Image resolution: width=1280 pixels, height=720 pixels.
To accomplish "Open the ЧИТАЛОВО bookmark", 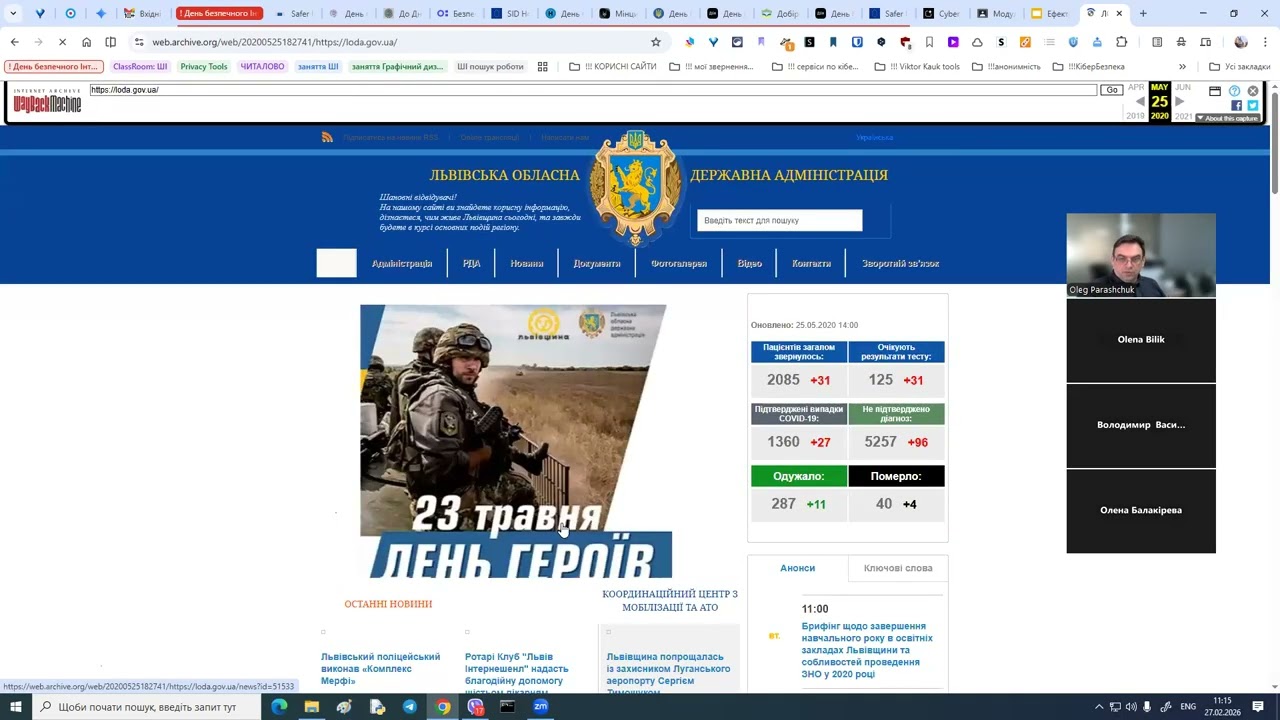I will (x=262, y=67).
